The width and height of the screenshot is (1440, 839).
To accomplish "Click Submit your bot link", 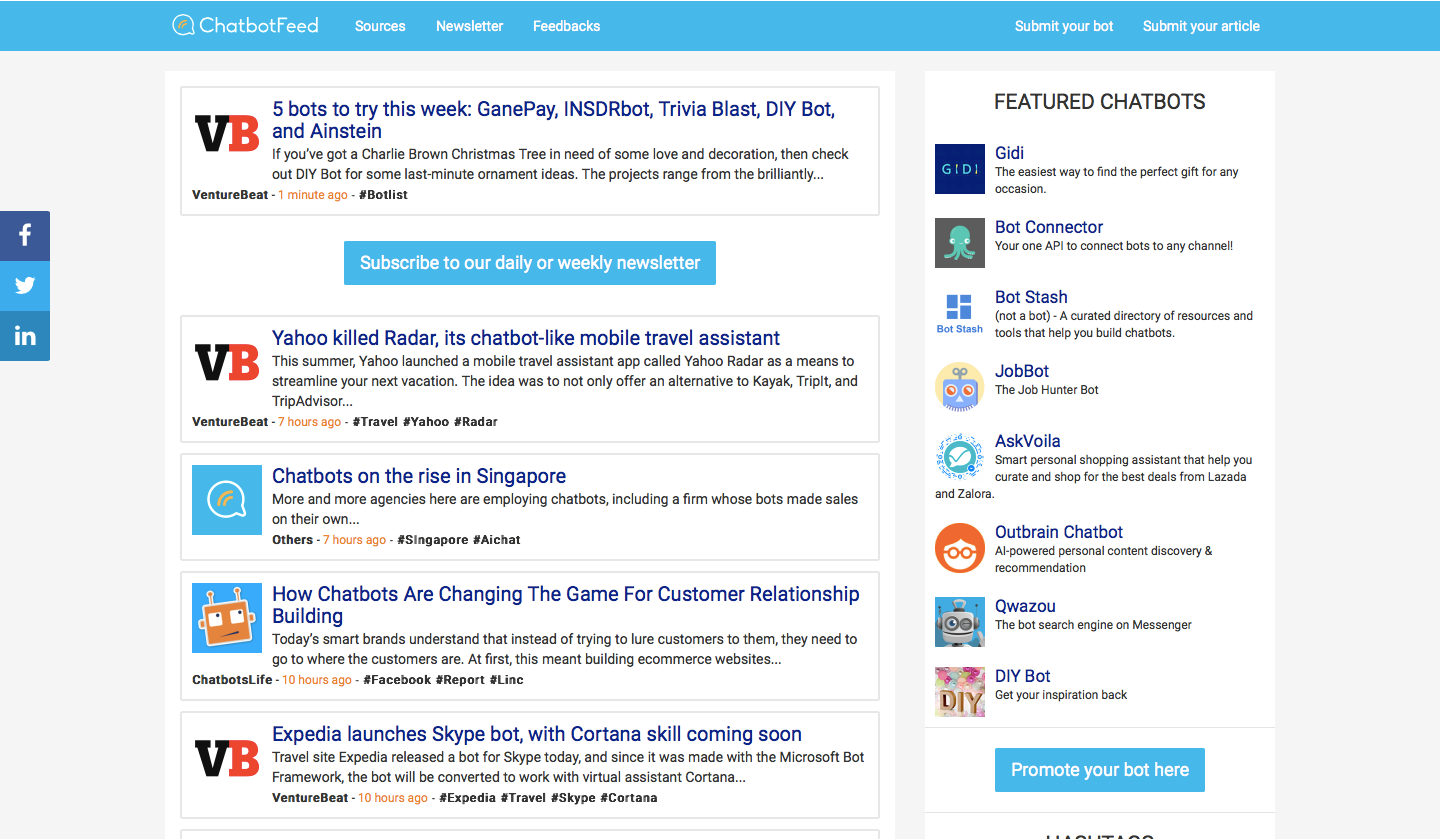I will click(x=1063, y=25).
